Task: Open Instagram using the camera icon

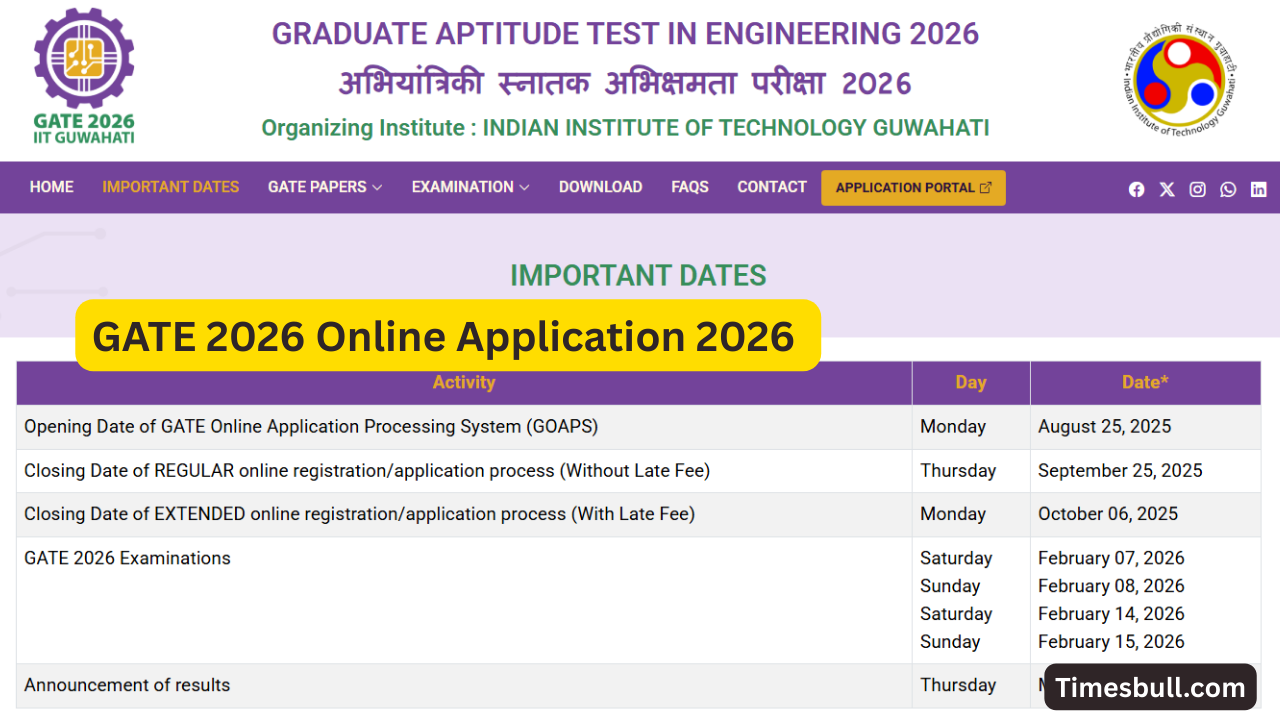Action: tap(1197, 188)
